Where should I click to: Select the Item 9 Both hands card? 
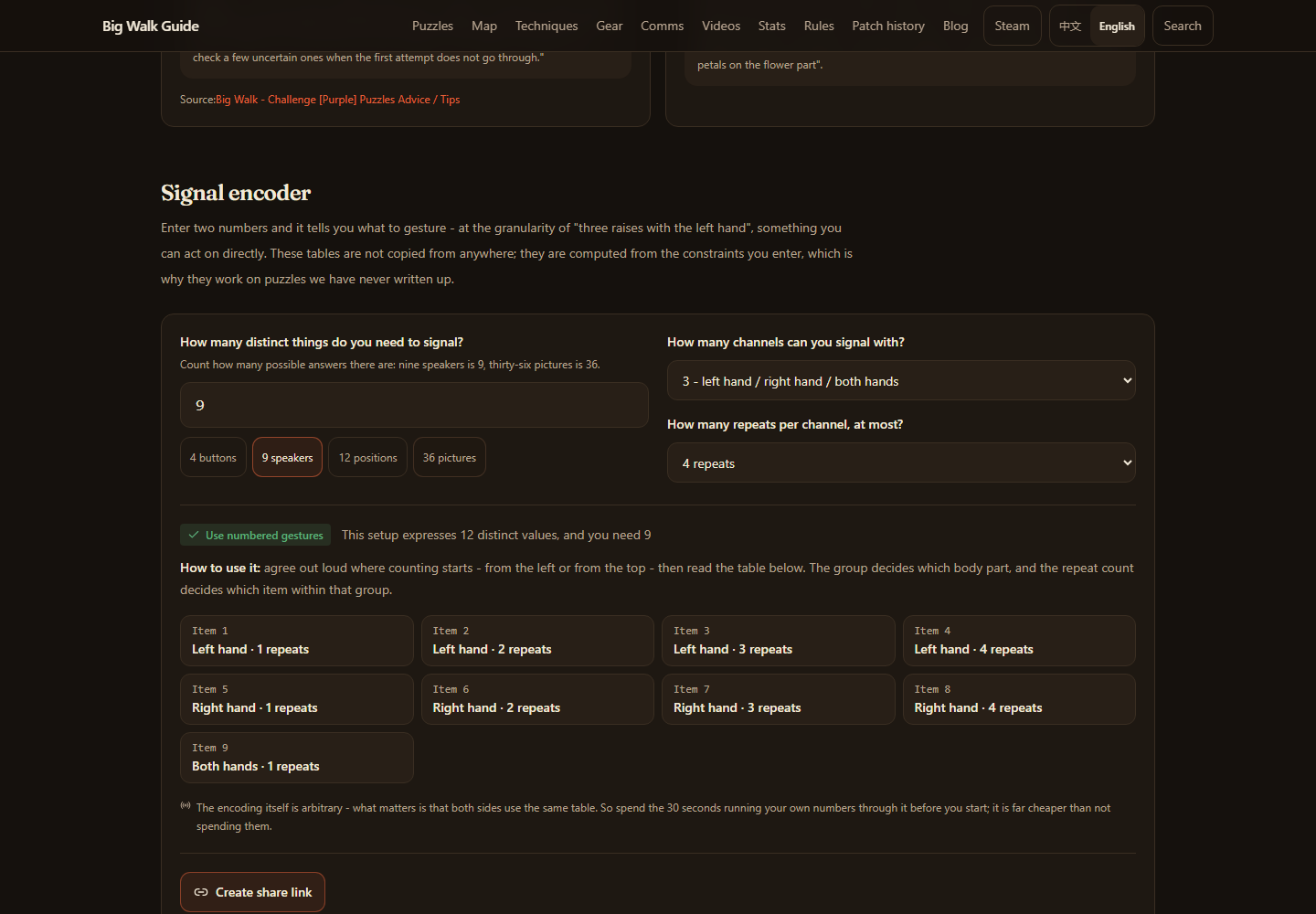[x=297, y=758]
